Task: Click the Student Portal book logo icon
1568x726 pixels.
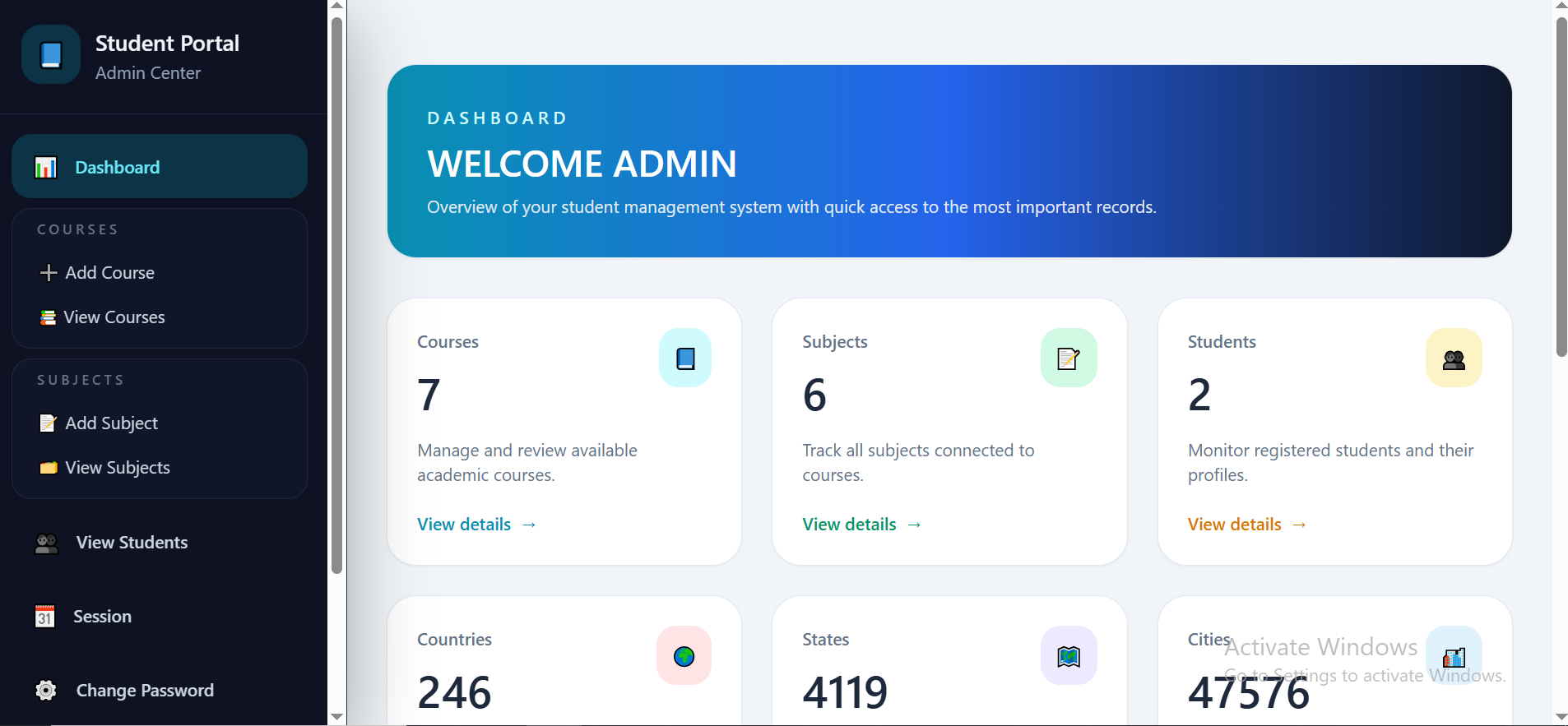Action: pos(51,55)
